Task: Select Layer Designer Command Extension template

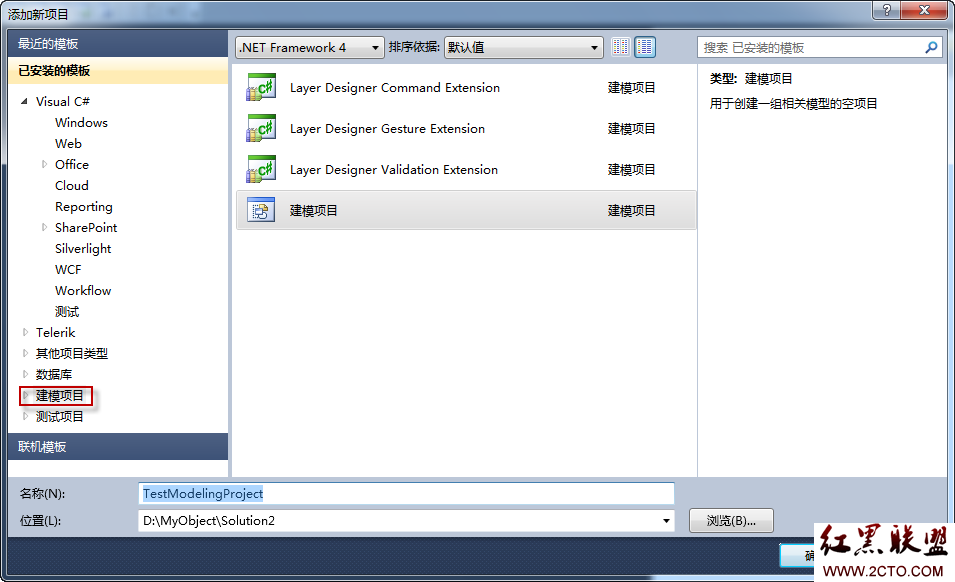Action: coord(466,88)
